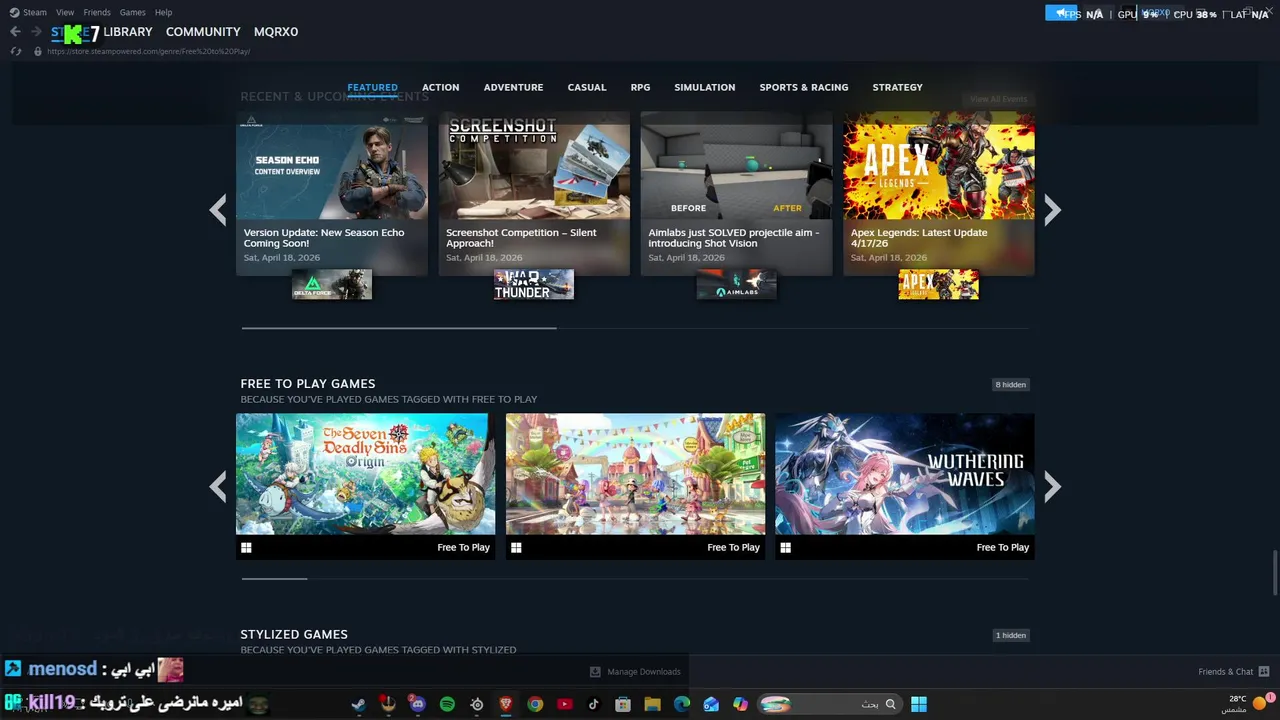Click the taskbar search box
Image resolution: width=1280 pixels, height=720 pixels.
tap(829, 704)
